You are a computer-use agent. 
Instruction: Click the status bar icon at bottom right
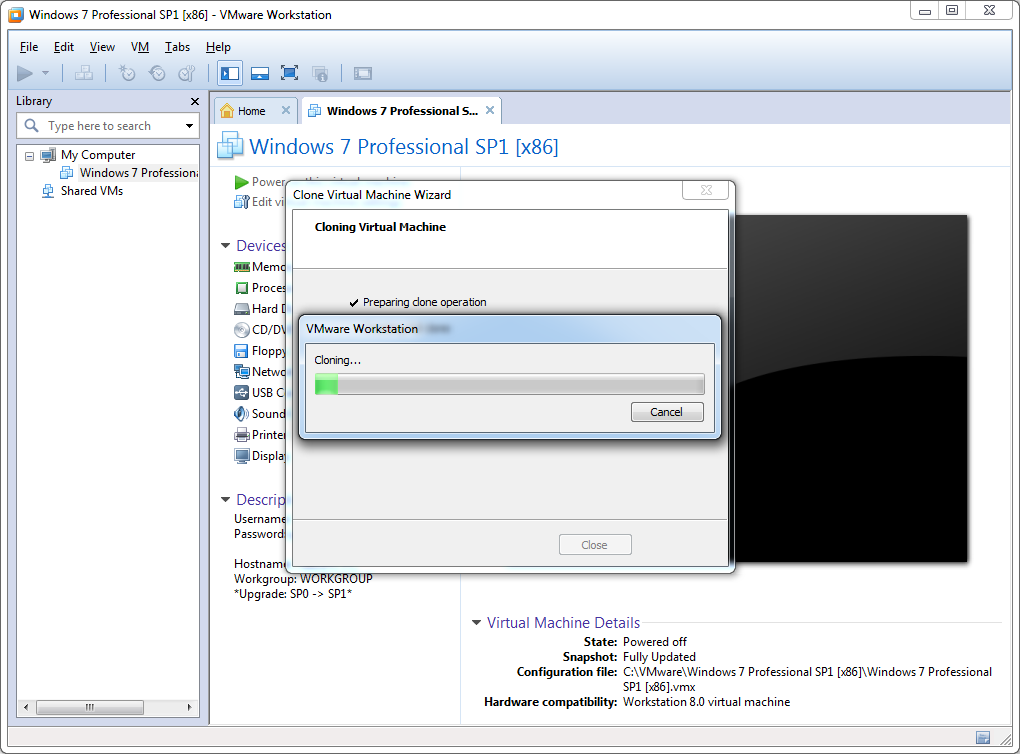coord(983,738)
